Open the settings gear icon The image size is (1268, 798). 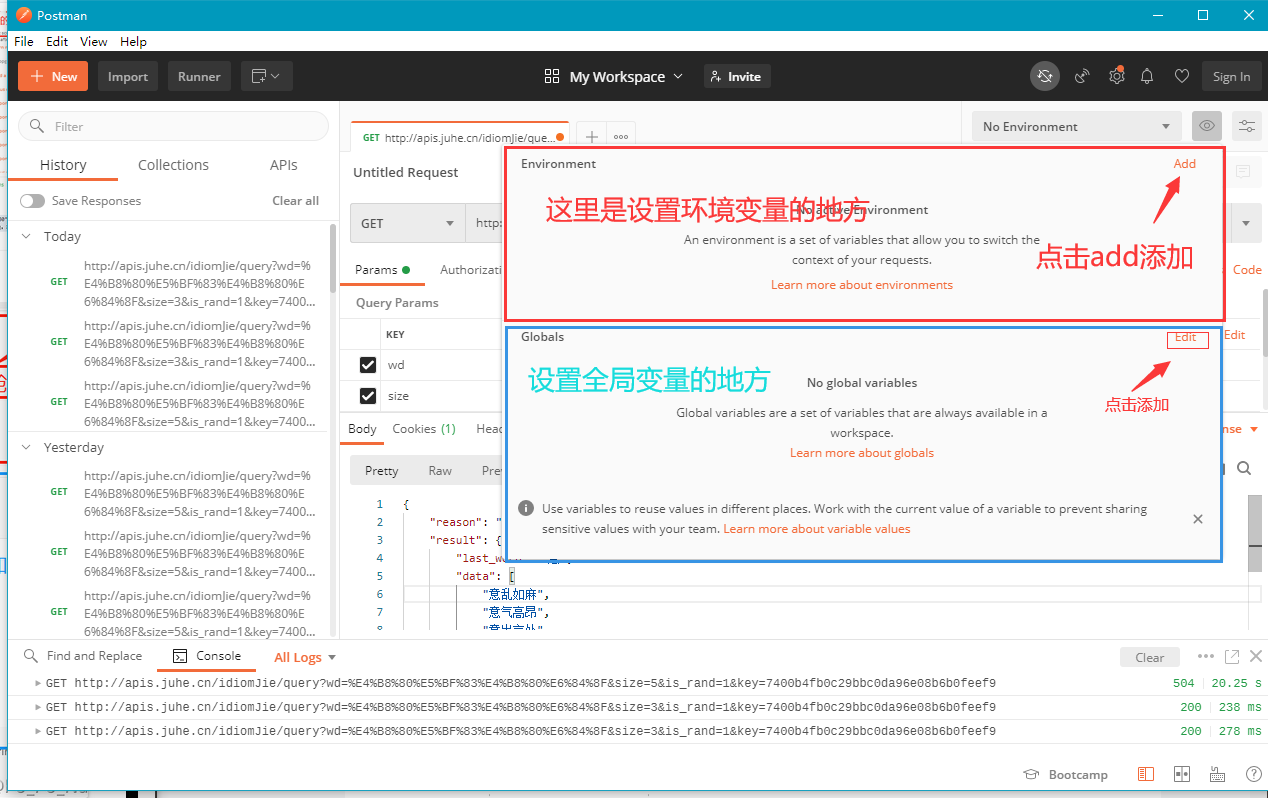tap(1116, 76)
